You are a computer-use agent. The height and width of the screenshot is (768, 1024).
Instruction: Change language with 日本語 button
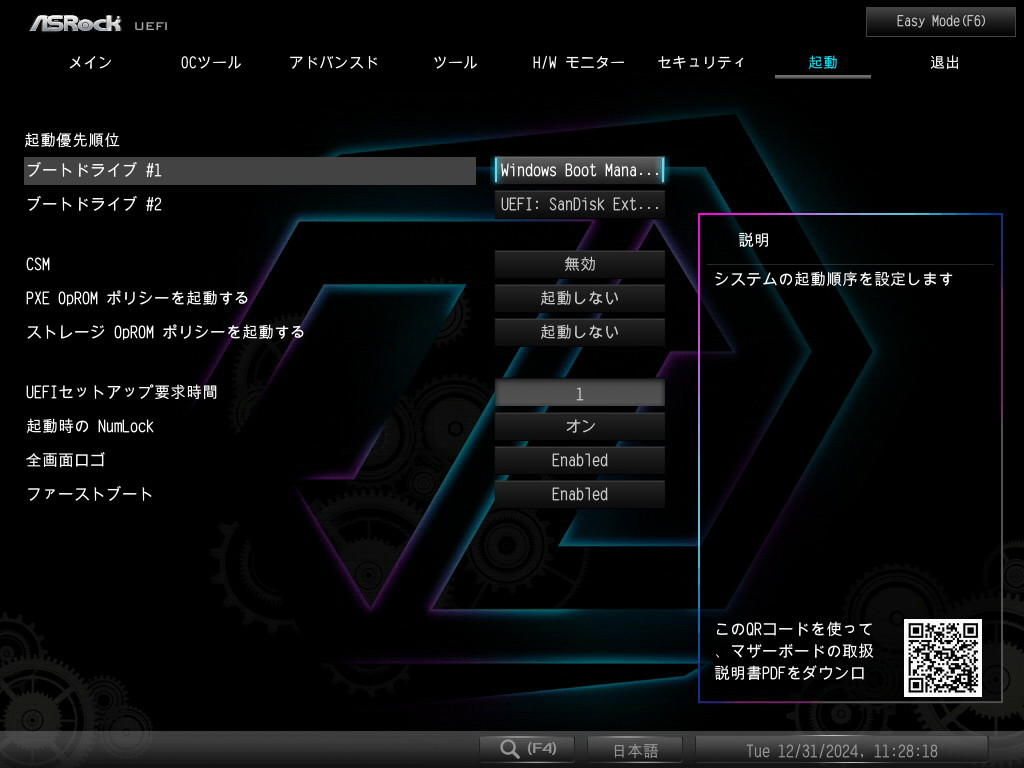tap(635, 750)
